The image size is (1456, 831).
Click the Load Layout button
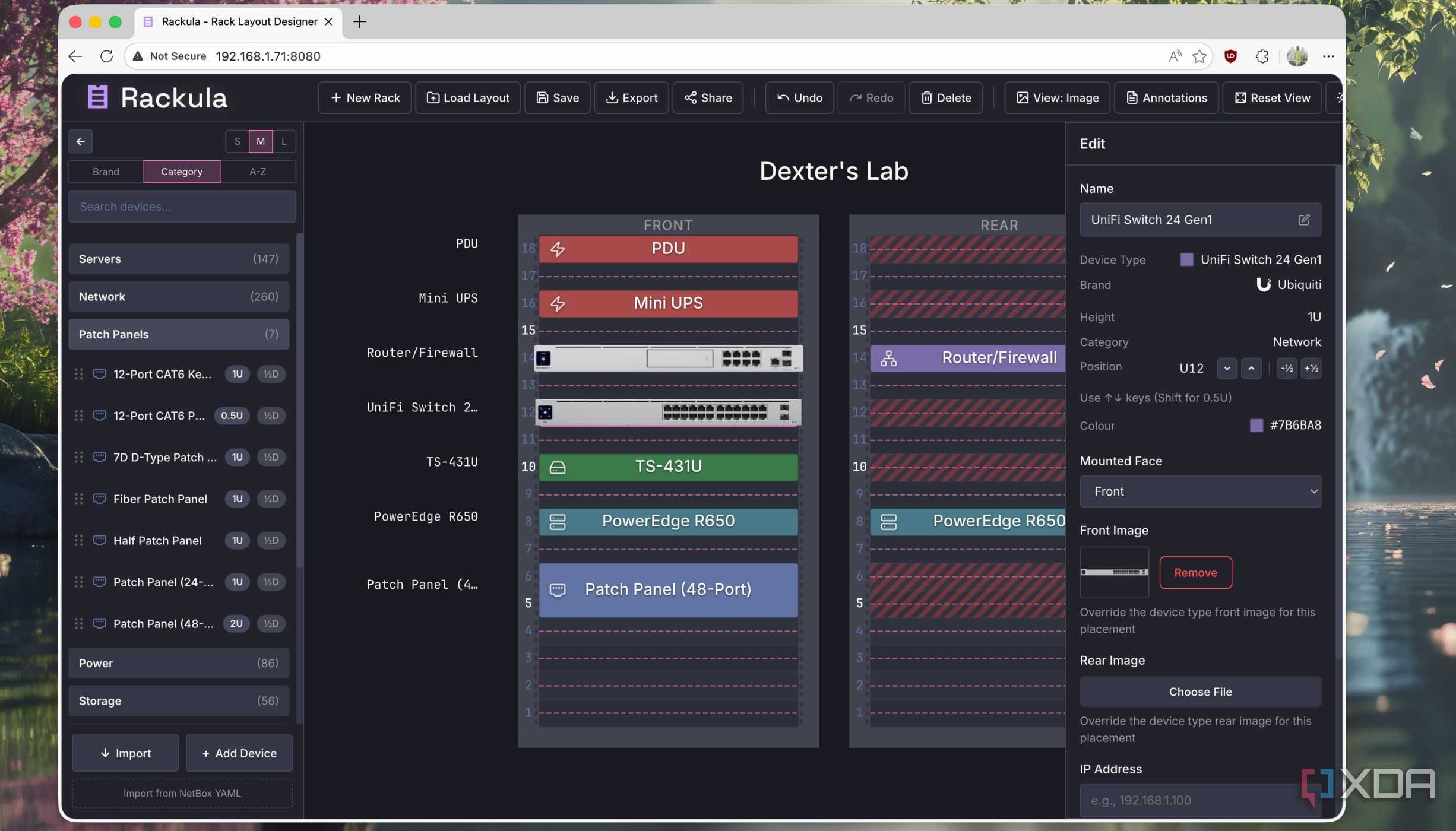(x=468, y=97)
